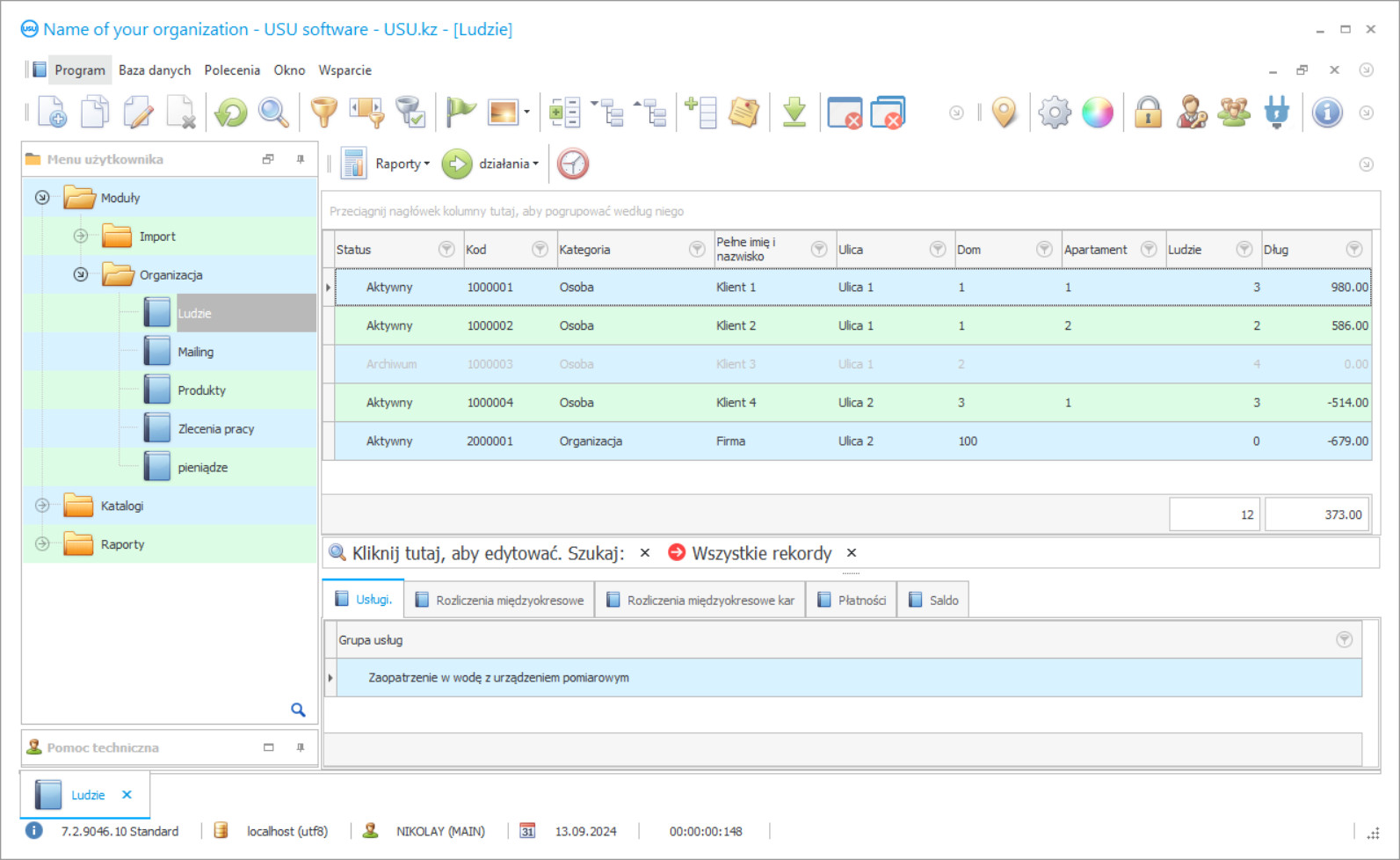
Task: Switch to the Usługi tab
Action: click(364, 599)
